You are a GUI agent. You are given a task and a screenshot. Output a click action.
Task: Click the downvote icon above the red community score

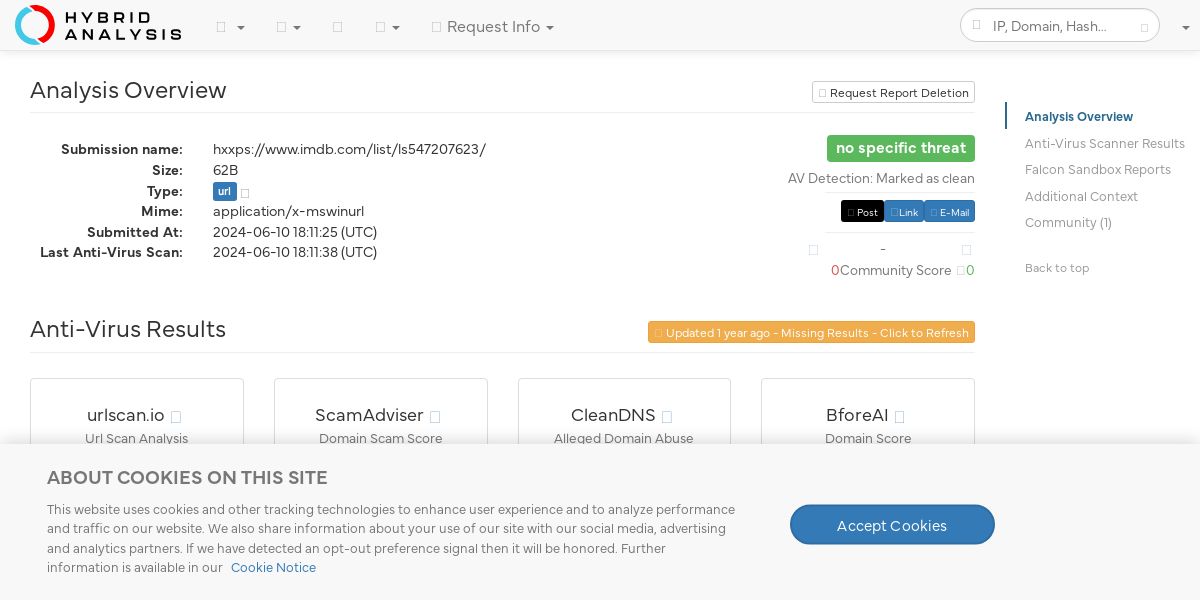coord(813,249)
